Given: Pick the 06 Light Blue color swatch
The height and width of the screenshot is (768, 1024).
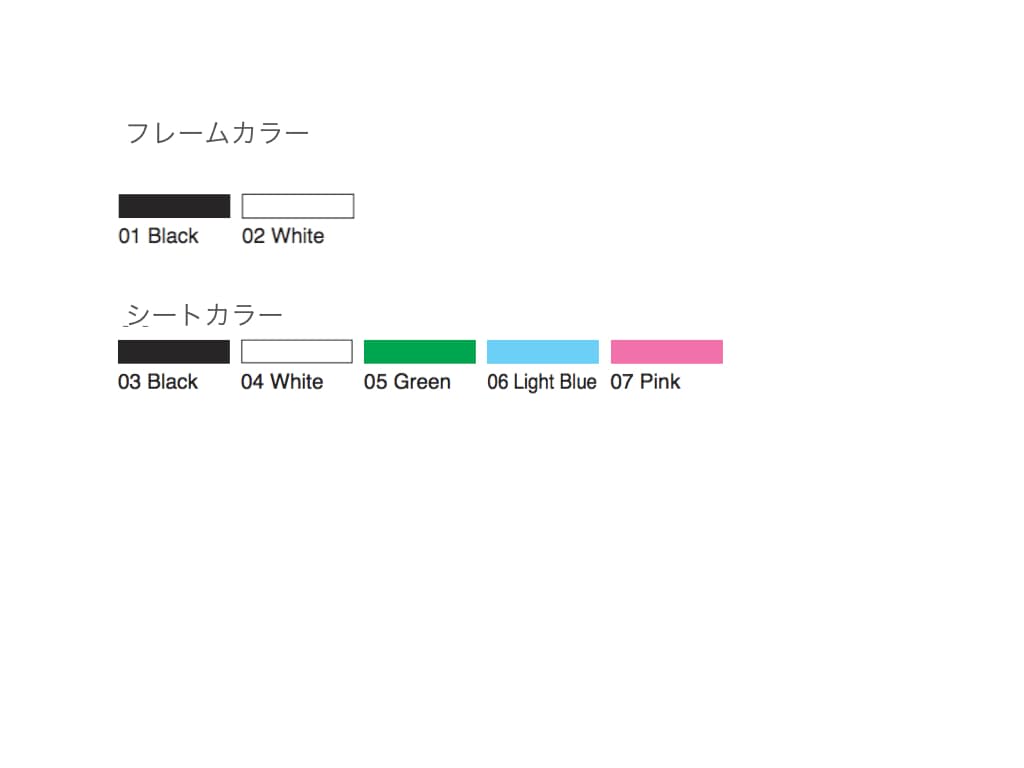Looking at the screenshot, I should coord(543,351).
